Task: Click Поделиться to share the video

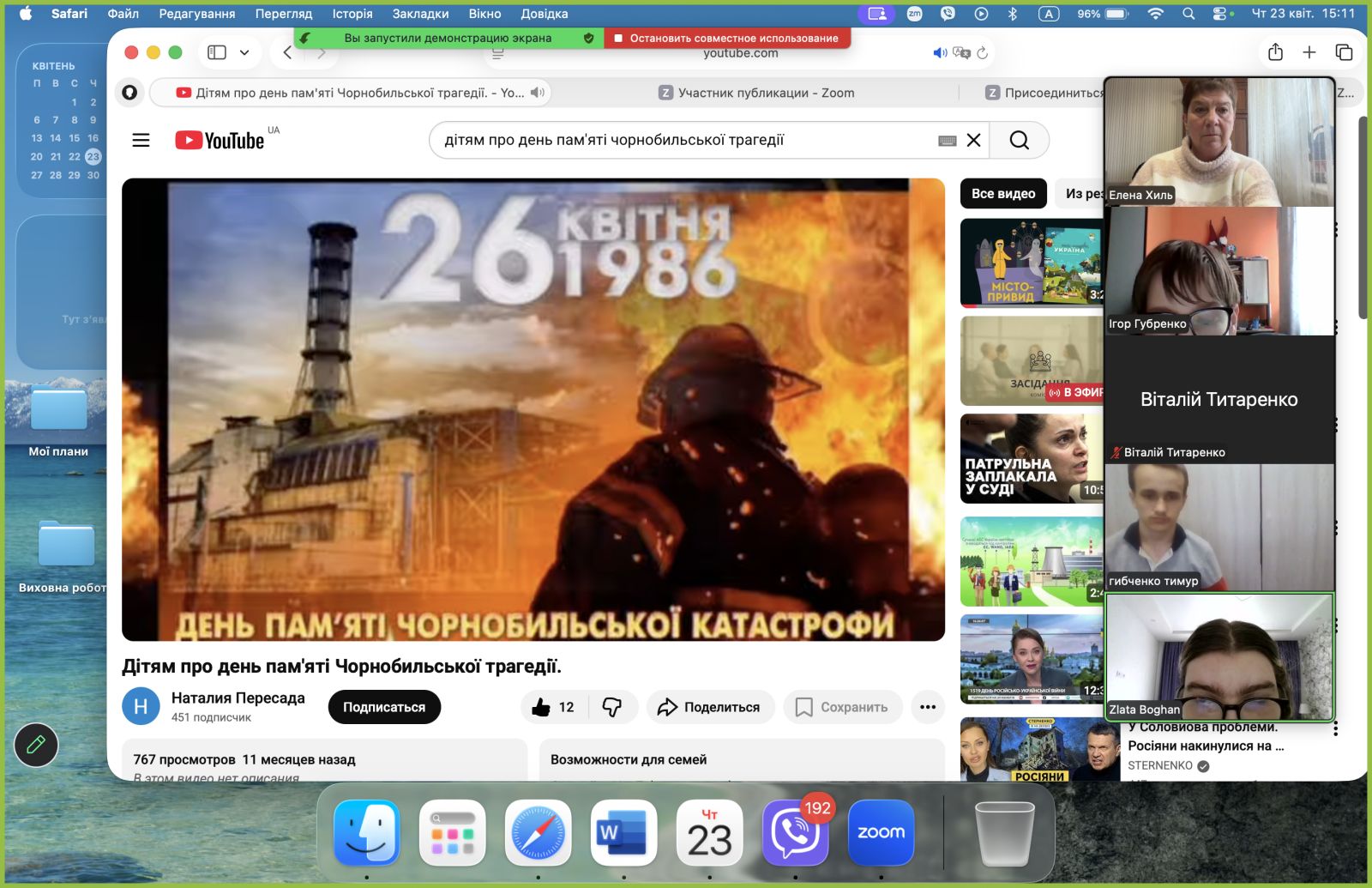Action: pos(710,707)
